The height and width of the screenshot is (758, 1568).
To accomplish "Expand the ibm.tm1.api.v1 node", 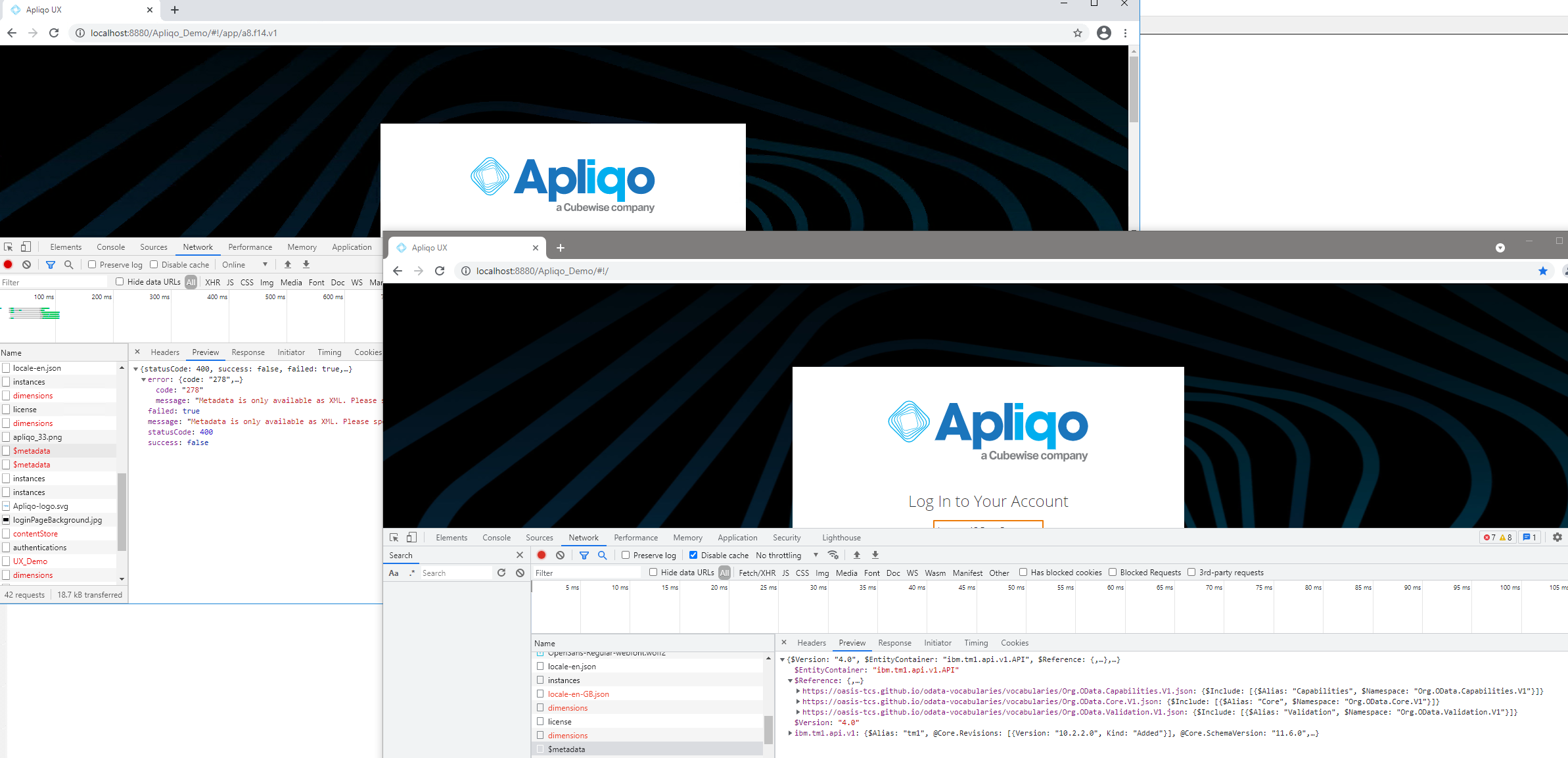I will tap(790, 733).
